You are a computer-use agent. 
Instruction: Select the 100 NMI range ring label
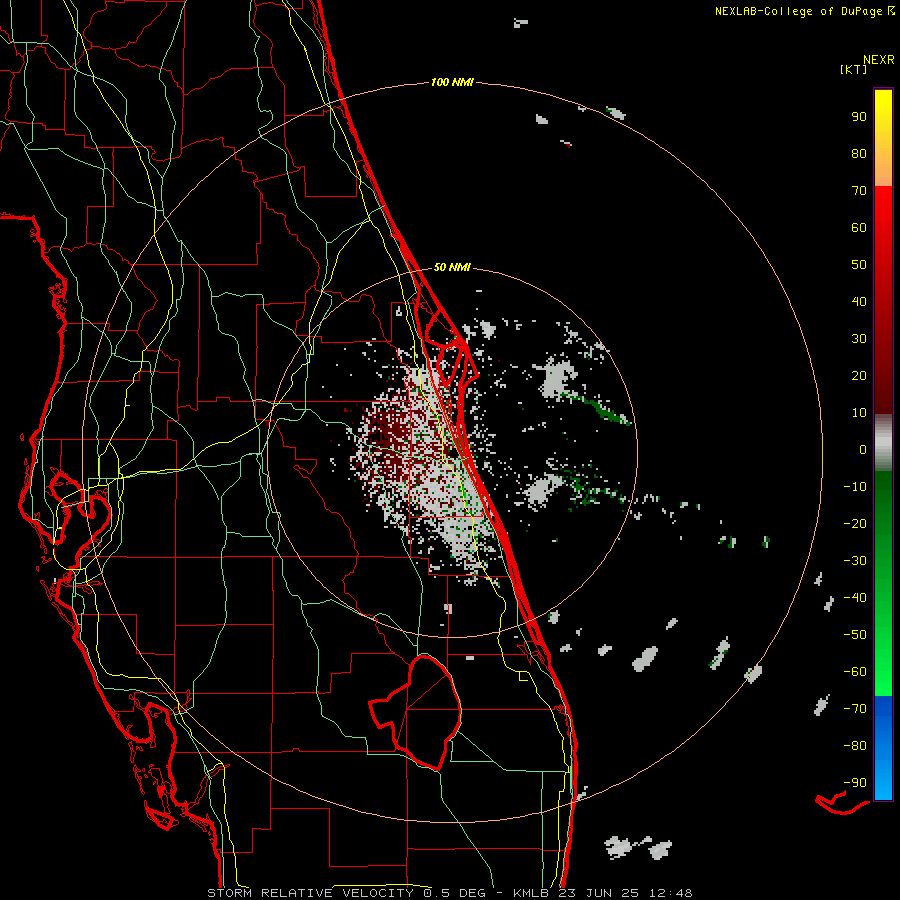452,82
